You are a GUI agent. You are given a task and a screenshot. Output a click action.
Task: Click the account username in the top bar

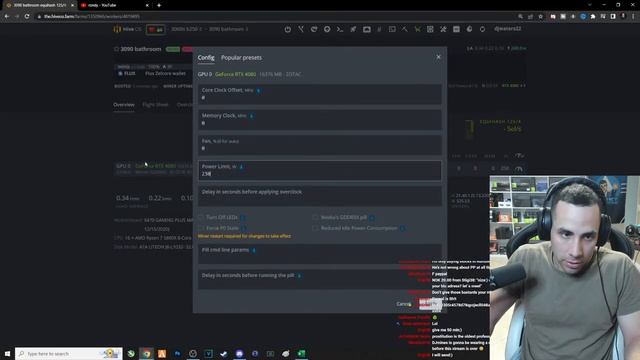507,29
